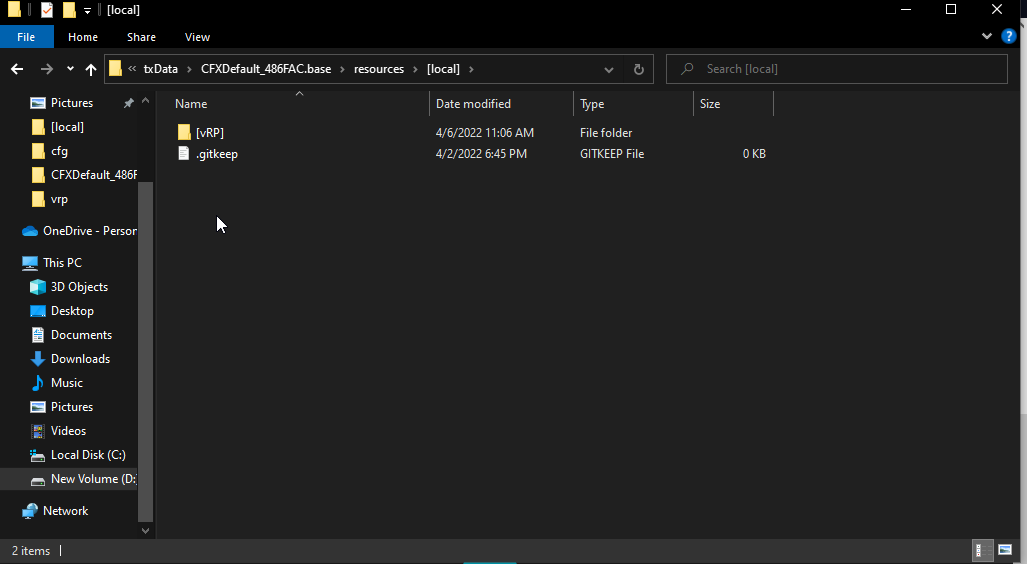Open the [vRP] folder icon

click(x=184, y=132)
